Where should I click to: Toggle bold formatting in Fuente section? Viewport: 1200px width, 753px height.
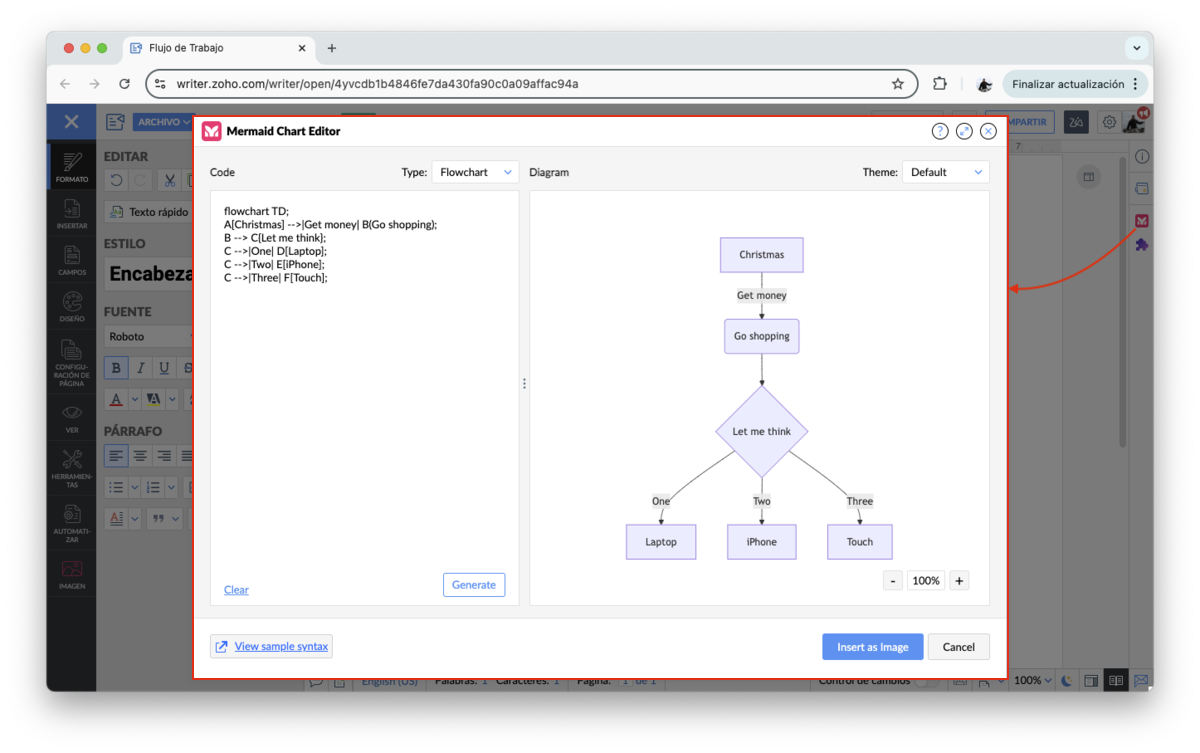click(117, 368)
